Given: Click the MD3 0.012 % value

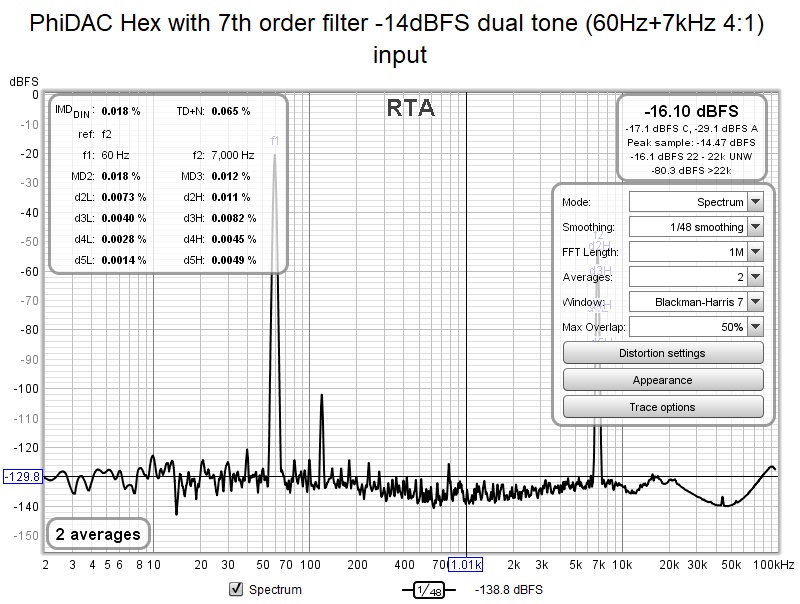Looking at the screenshot, I should (231, 176).
